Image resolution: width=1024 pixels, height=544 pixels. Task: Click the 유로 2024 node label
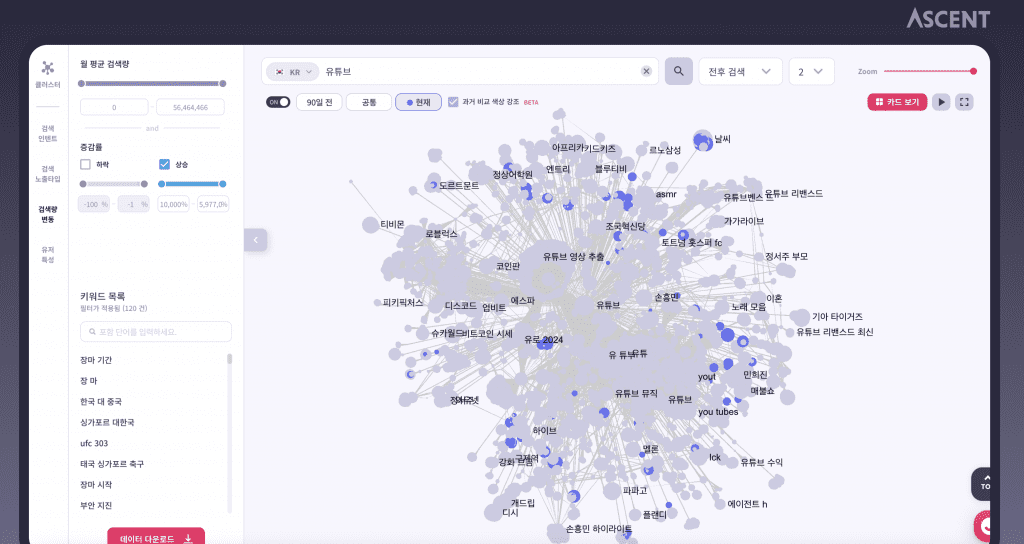543,340
